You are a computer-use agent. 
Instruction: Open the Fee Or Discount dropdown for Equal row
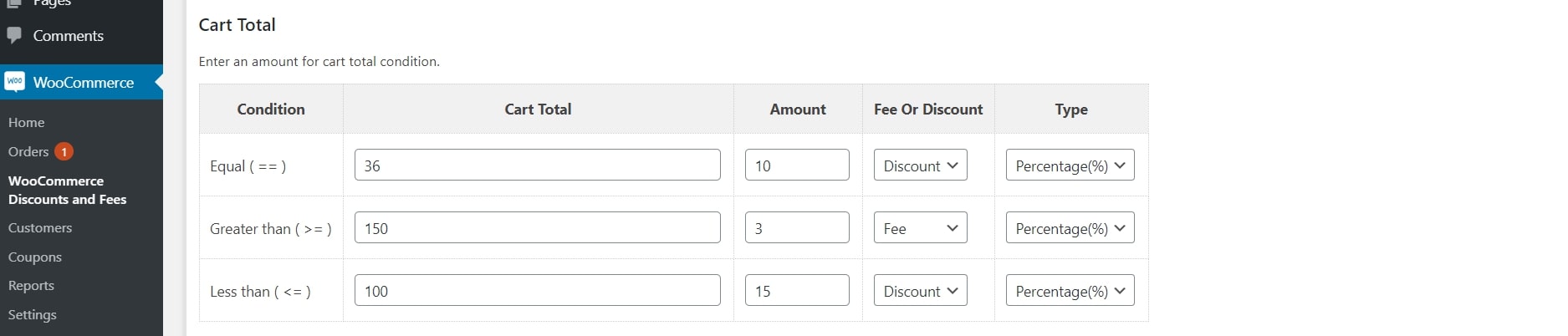(920, 165)
